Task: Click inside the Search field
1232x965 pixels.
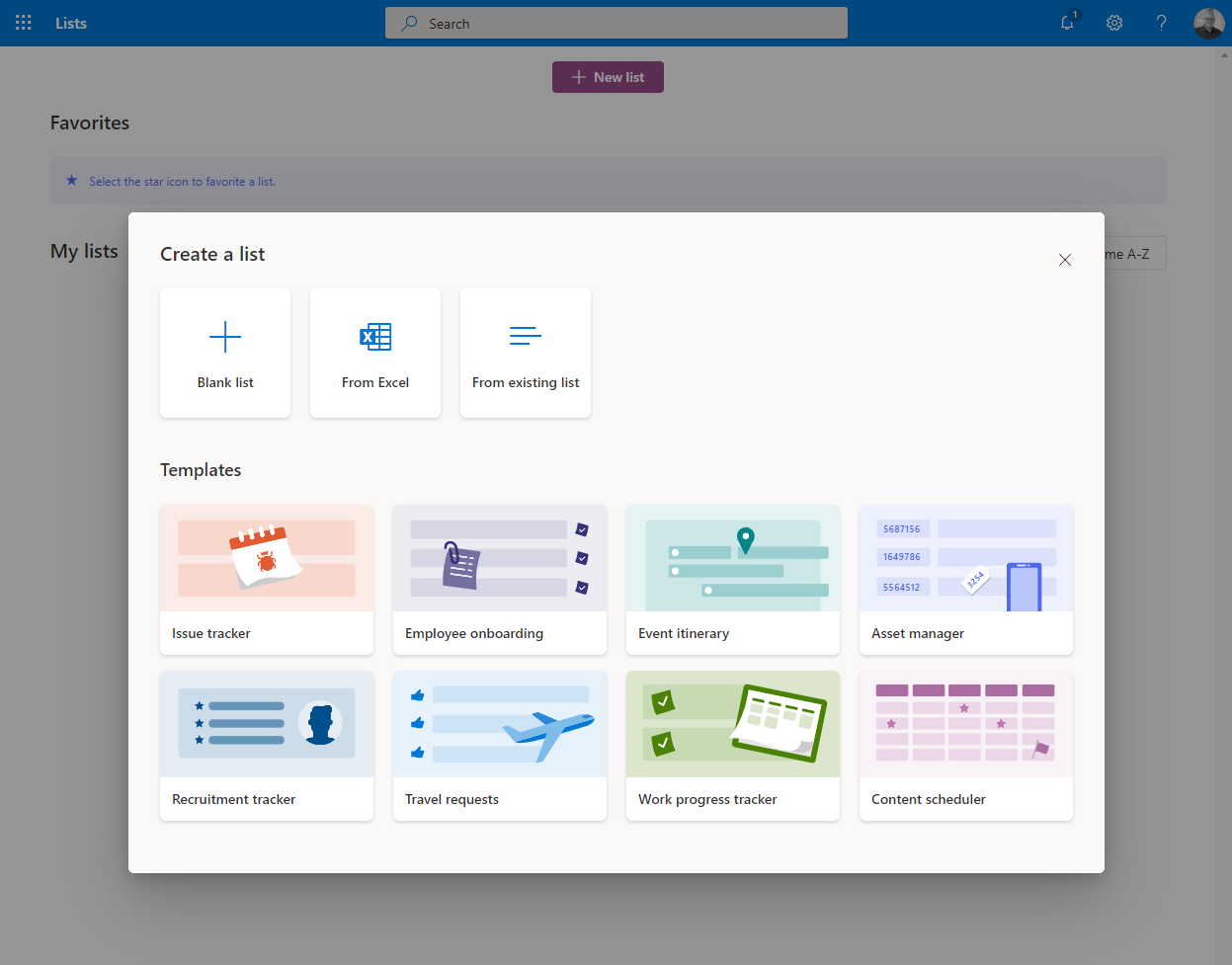Action: pos(616,23)
